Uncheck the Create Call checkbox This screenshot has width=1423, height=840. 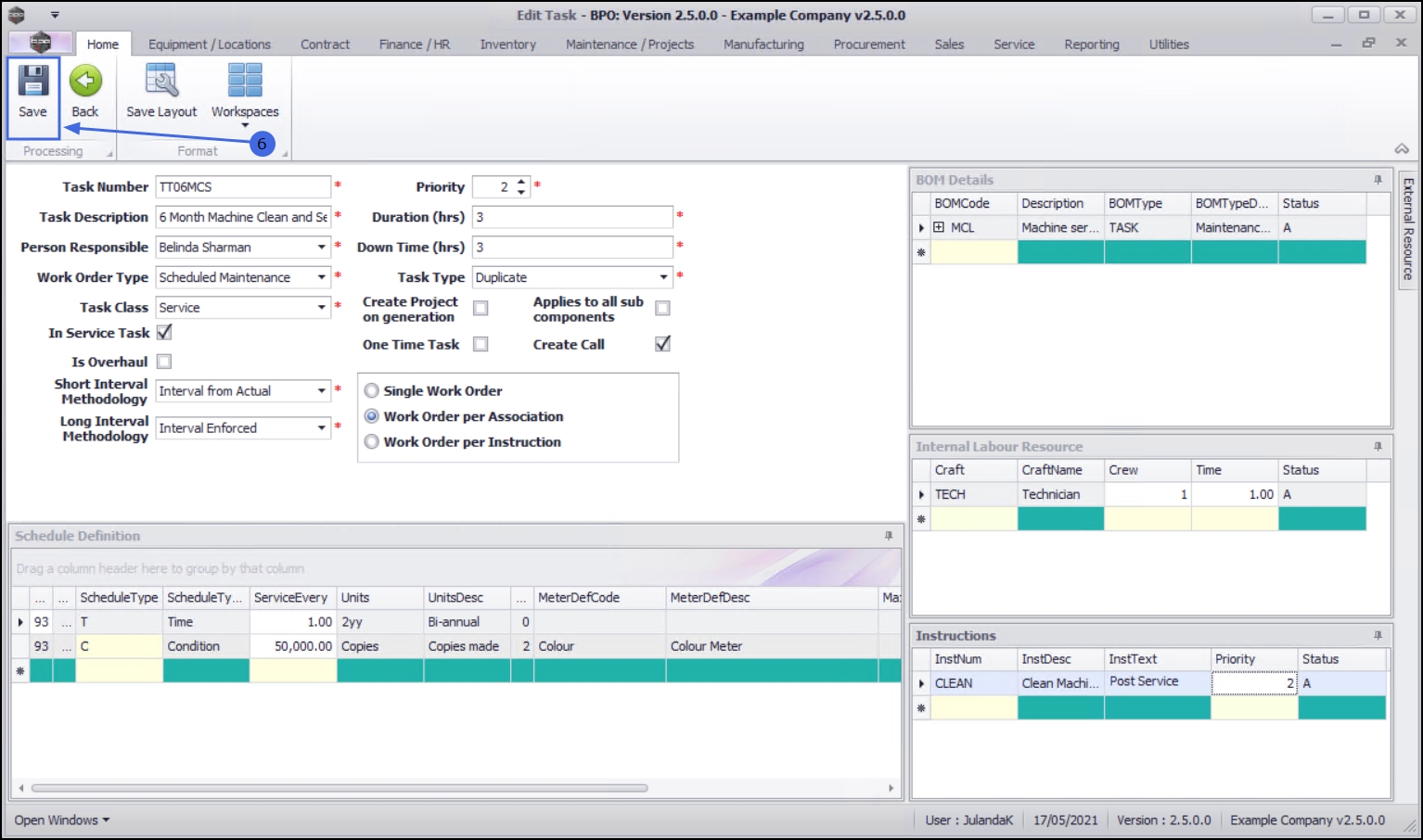point(662,344)
